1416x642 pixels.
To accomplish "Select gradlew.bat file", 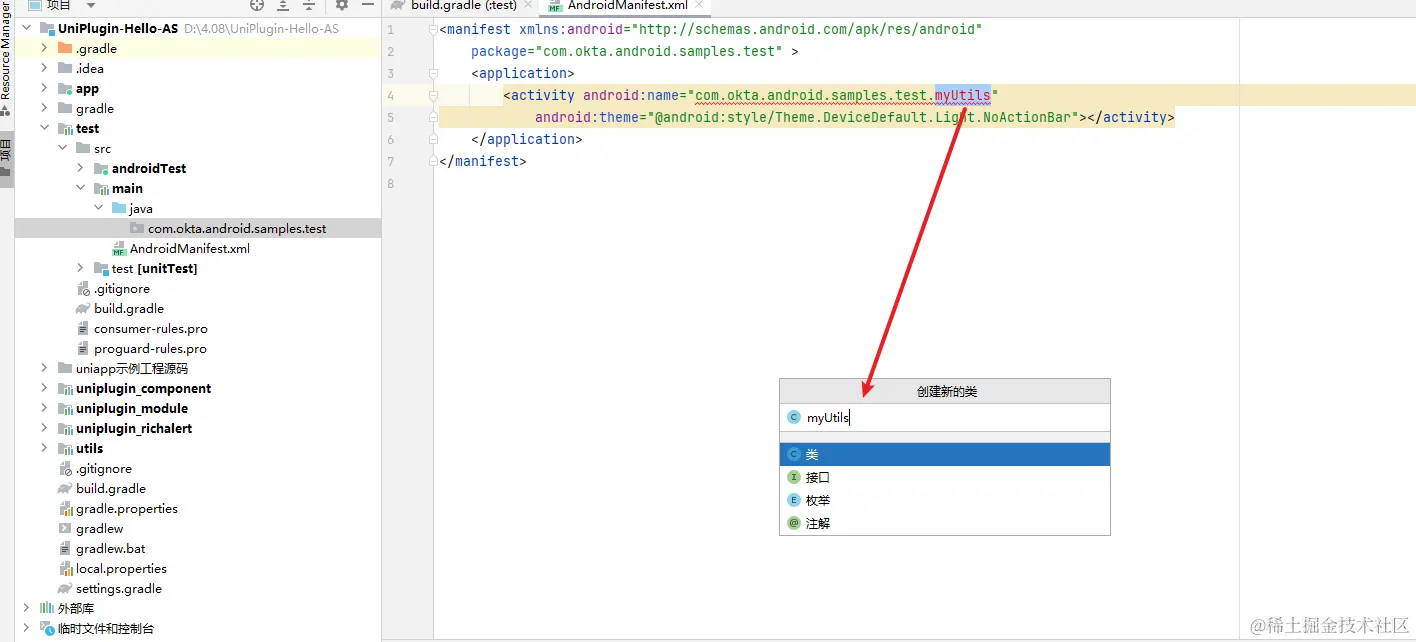I will pos(111,548).
